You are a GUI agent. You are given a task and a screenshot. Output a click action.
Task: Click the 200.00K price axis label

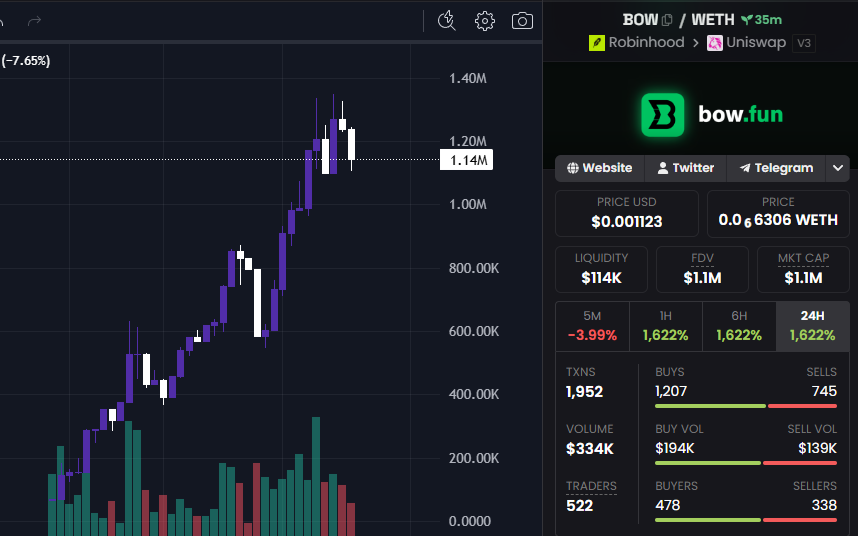(474, 458)
